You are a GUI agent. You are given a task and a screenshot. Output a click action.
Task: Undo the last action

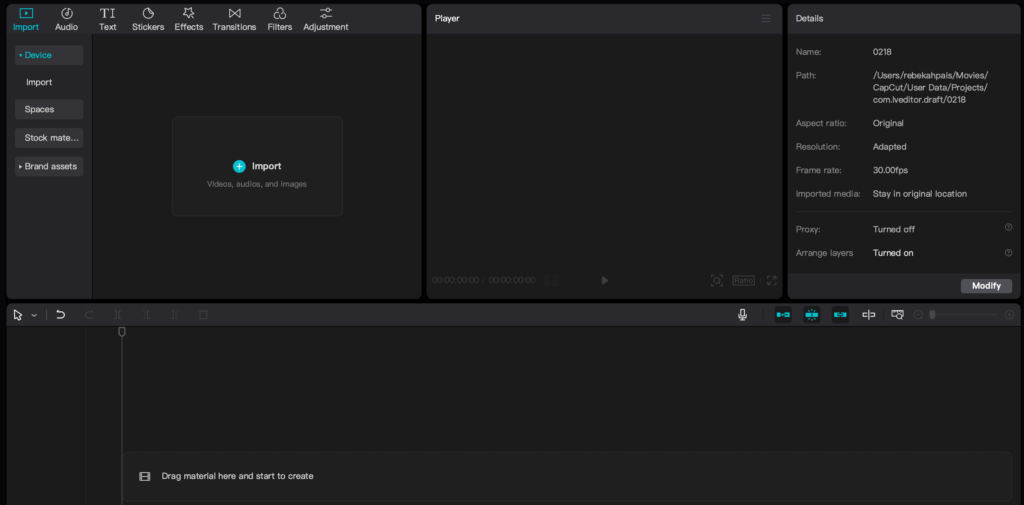point(61,315)
